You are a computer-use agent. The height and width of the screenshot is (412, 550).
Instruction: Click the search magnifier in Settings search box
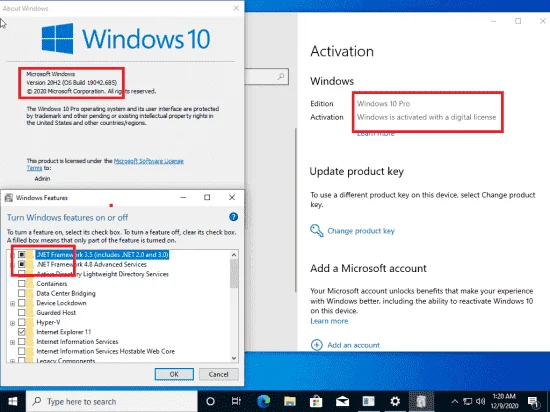pyautogui.click(x=281, y=76)
